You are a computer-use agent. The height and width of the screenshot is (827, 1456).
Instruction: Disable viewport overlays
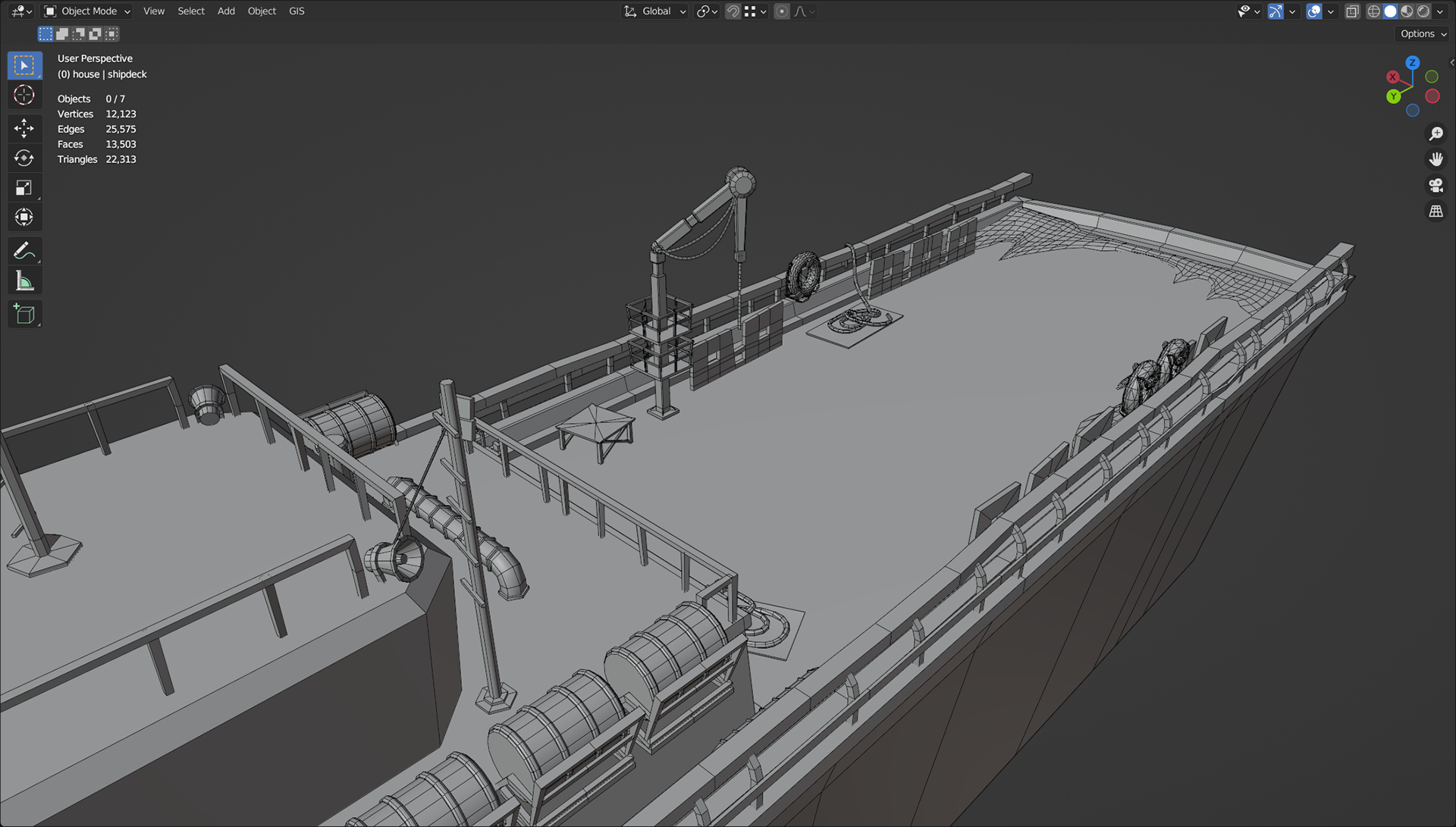click(x=1314, y=11)
